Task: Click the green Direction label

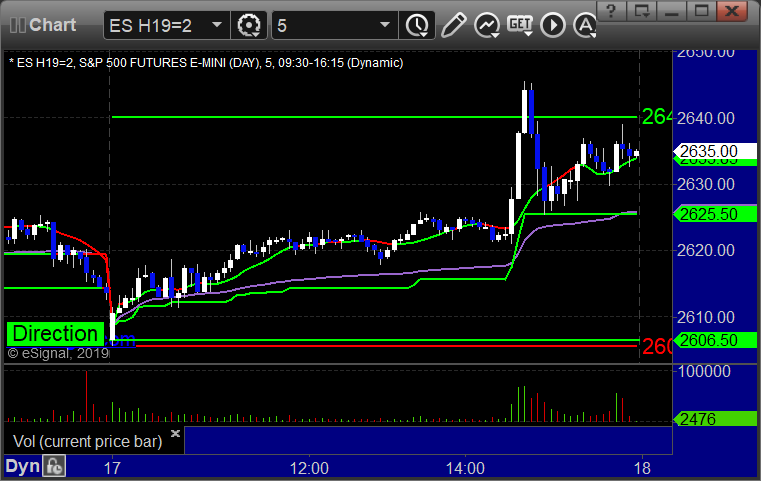Action: click(55, 334)
